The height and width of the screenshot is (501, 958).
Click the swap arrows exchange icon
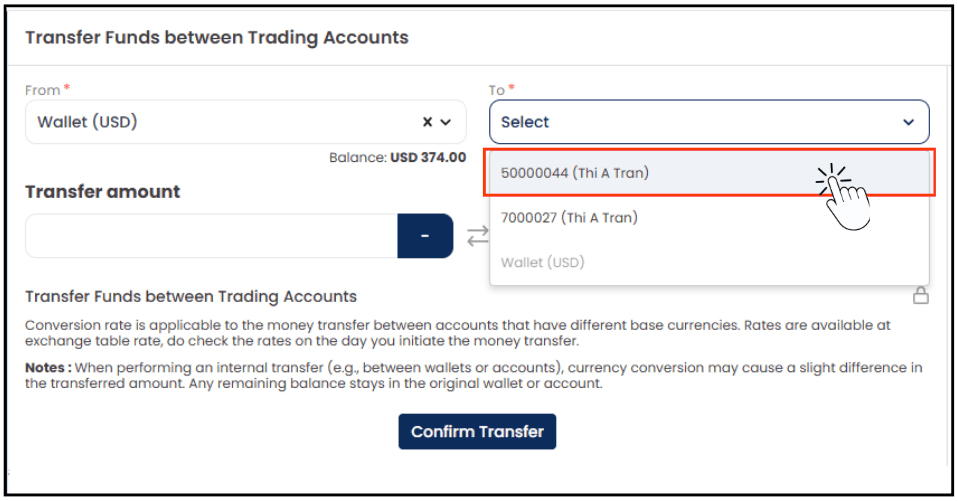(x=478, y=236)
